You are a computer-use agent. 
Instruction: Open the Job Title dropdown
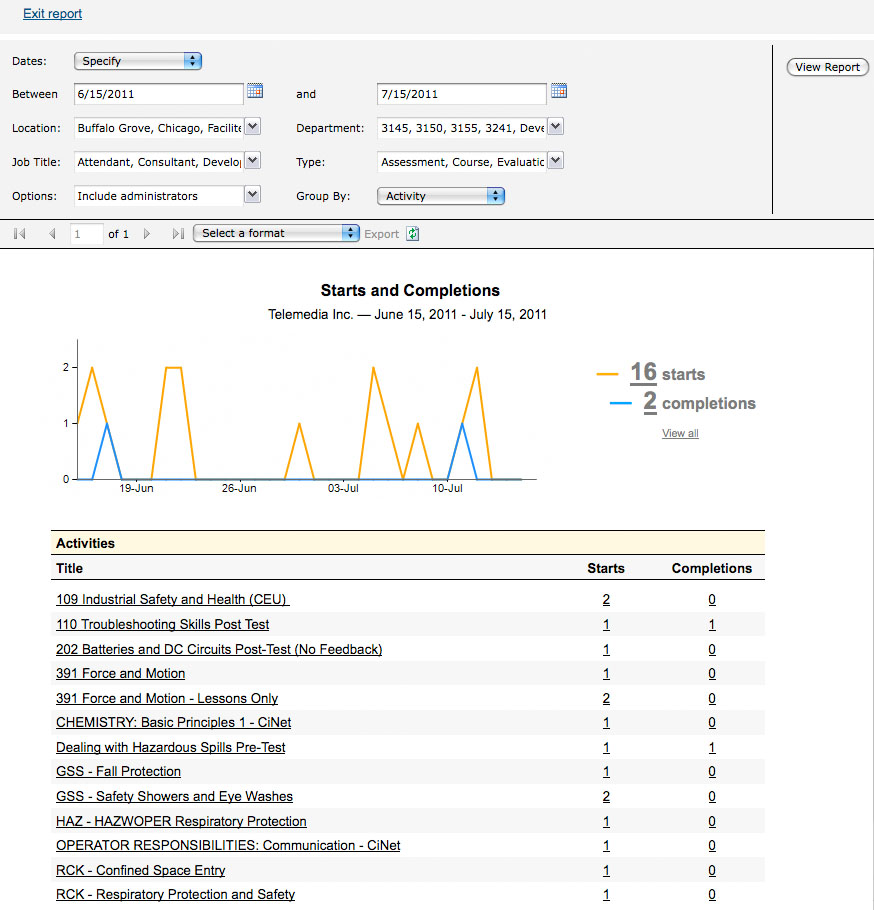pos(253,161)
